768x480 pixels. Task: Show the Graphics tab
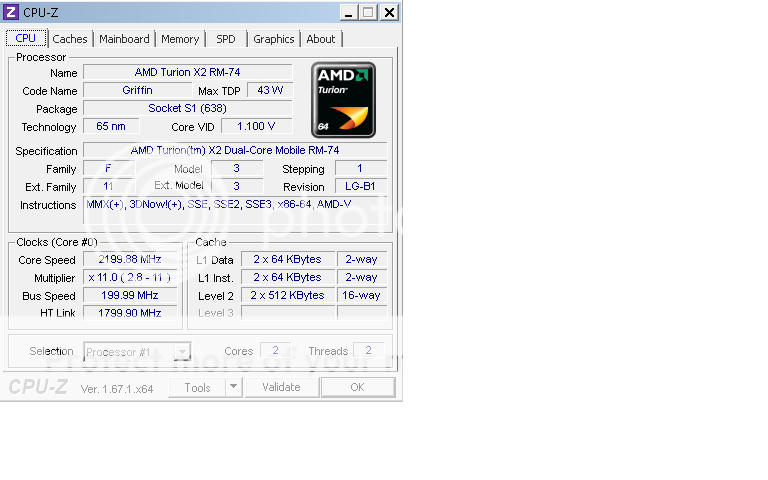coord(273,39)
